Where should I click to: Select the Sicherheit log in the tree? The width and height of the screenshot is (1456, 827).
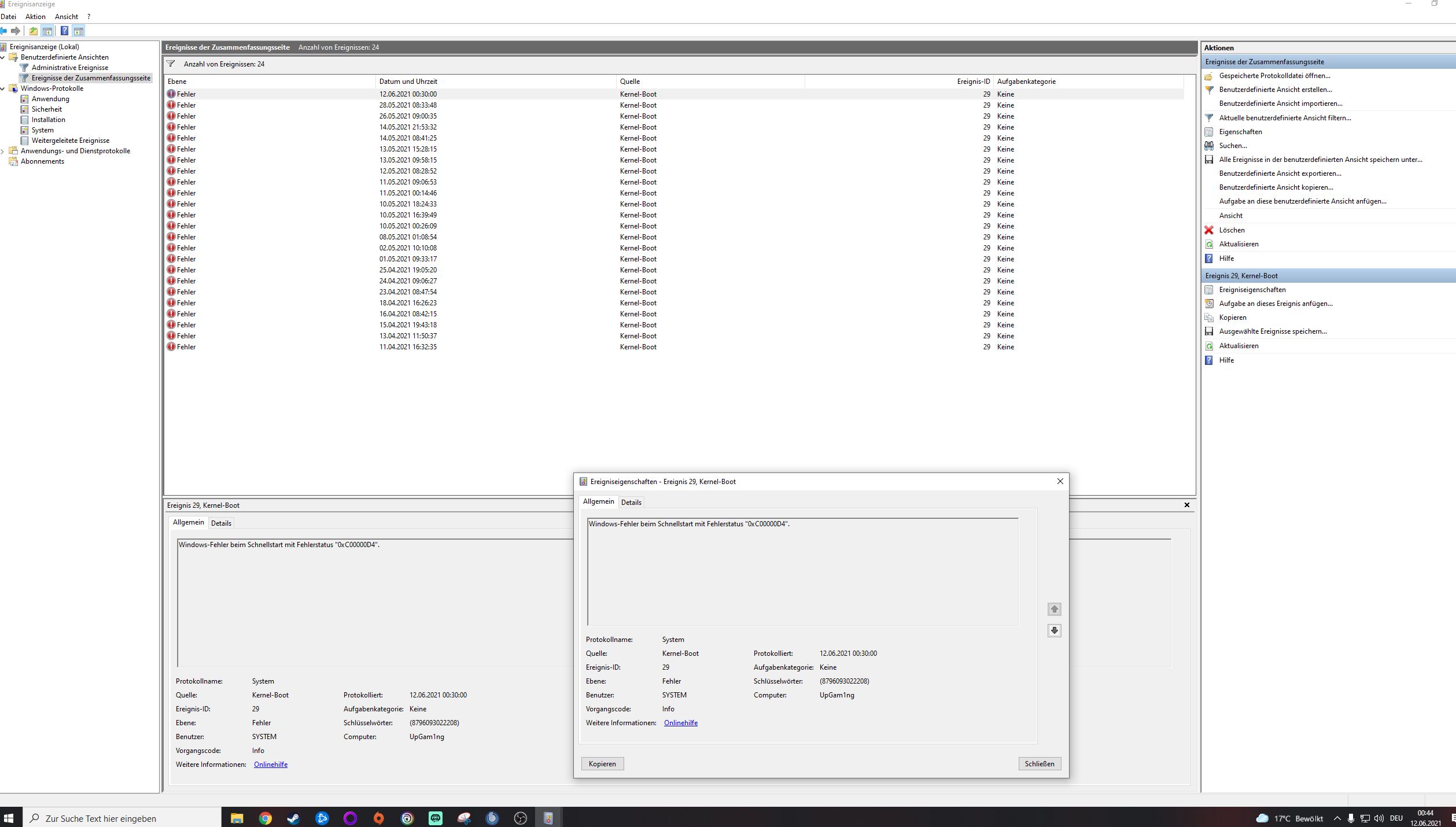tap(46, 109)
